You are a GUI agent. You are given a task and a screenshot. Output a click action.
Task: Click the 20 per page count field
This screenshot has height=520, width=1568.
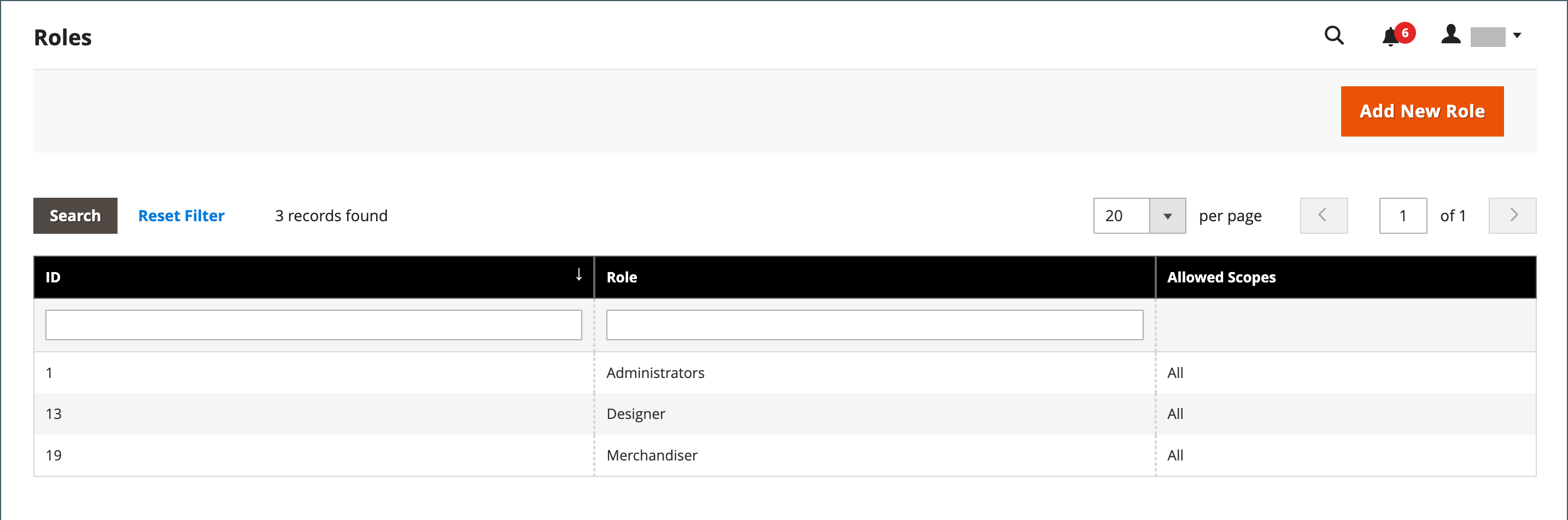click(1121, 216)
